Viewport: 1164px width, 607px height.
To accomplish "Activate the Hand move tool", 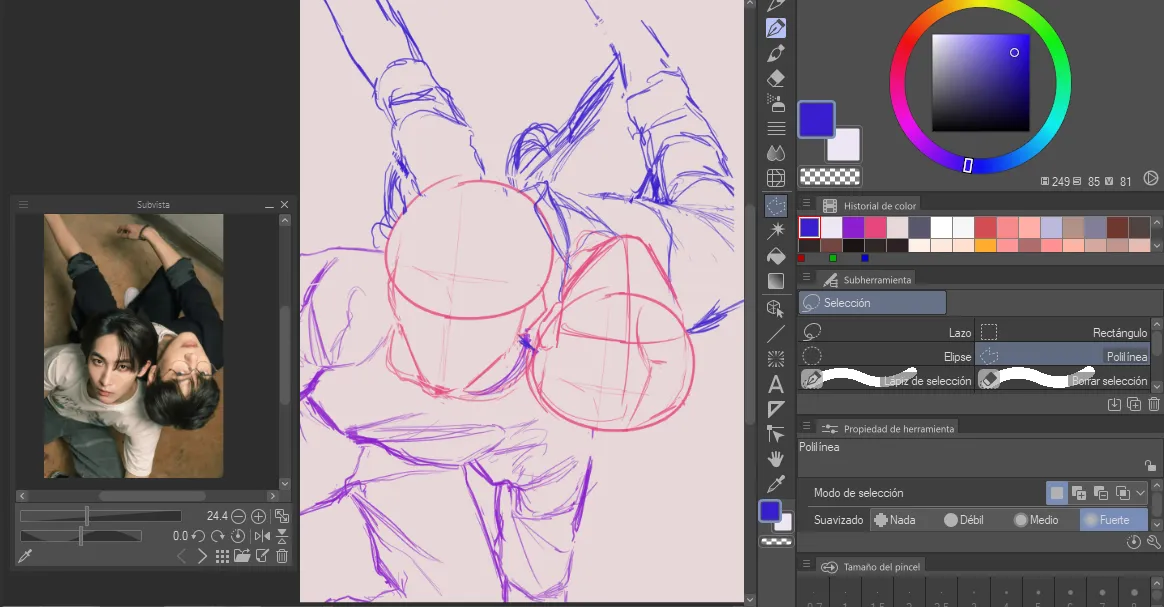I will (x=776, y=459).
